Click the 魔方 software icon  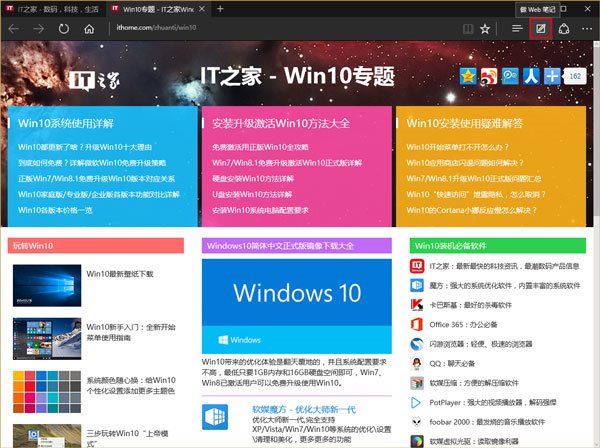tap(417, 285)
